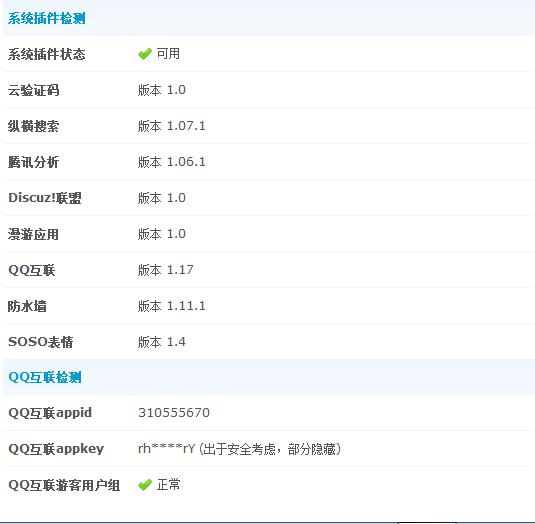Click the 版本 1.06.1 value
Image resolution: width=535 pixels, height=524 pixels.
click(172, 162)
